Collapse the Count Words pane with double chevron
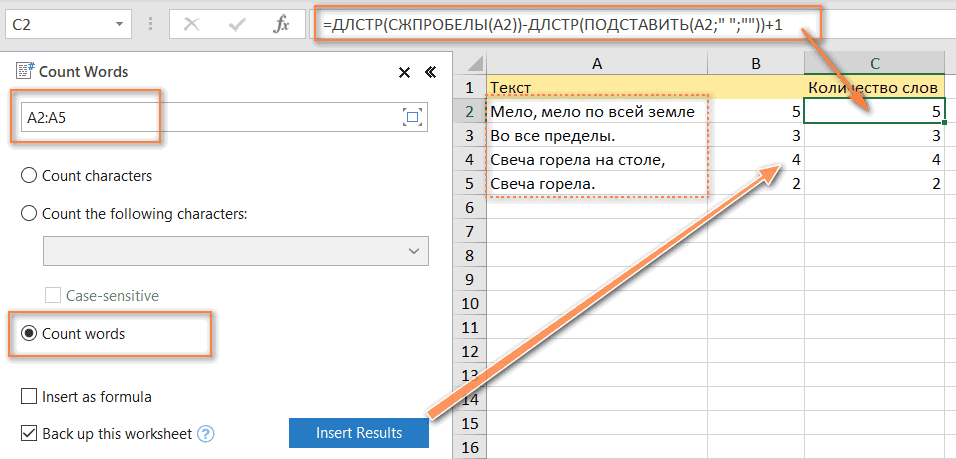The height and width of the screenshot is (459, 956). point(430,72)
